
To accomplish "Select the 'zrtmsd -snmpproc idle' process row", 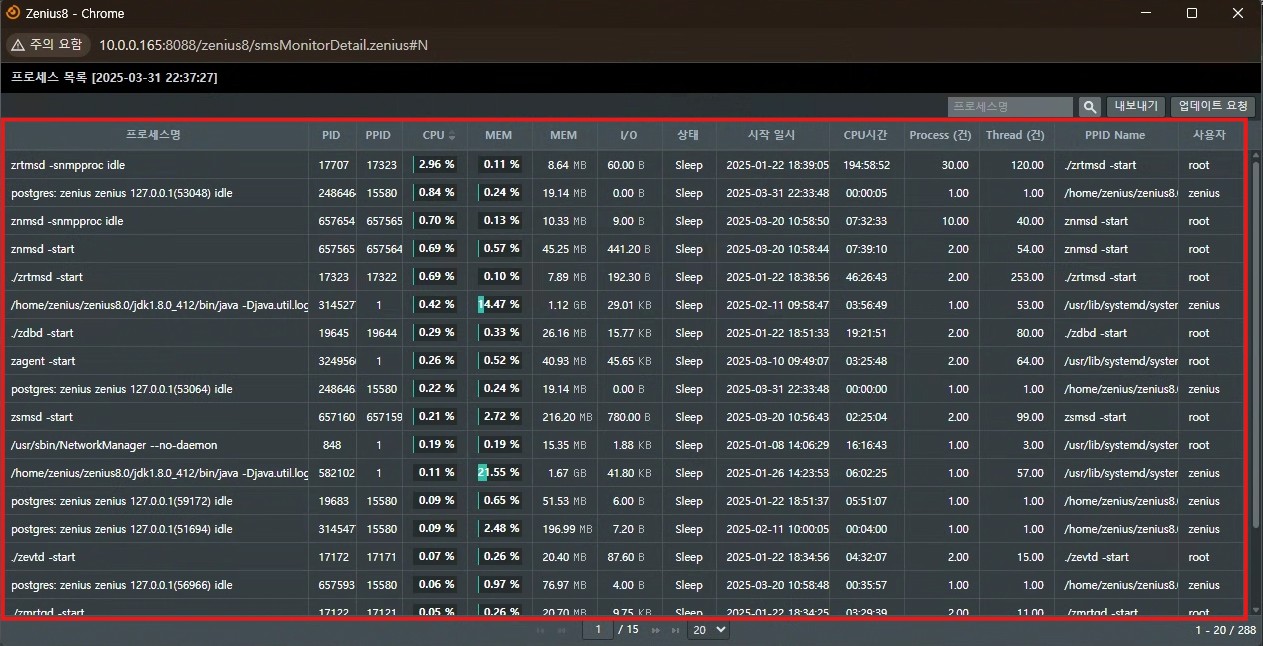I will tap(625, 165).
